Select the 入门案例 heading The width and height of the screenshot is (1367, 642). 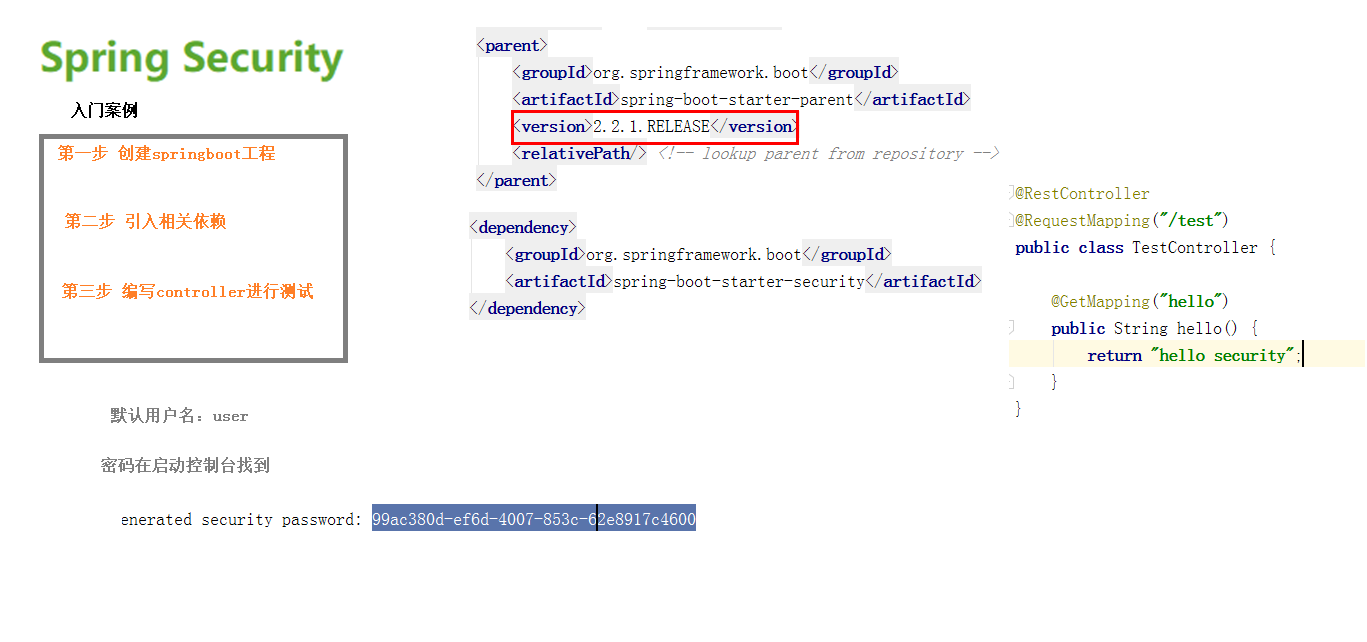[x=104, y=111]
